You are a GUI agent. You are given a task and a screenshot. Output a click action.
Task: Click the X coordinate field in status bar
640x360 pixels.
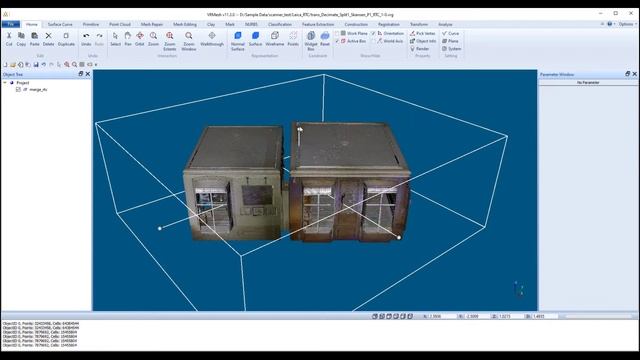(441, 316)
